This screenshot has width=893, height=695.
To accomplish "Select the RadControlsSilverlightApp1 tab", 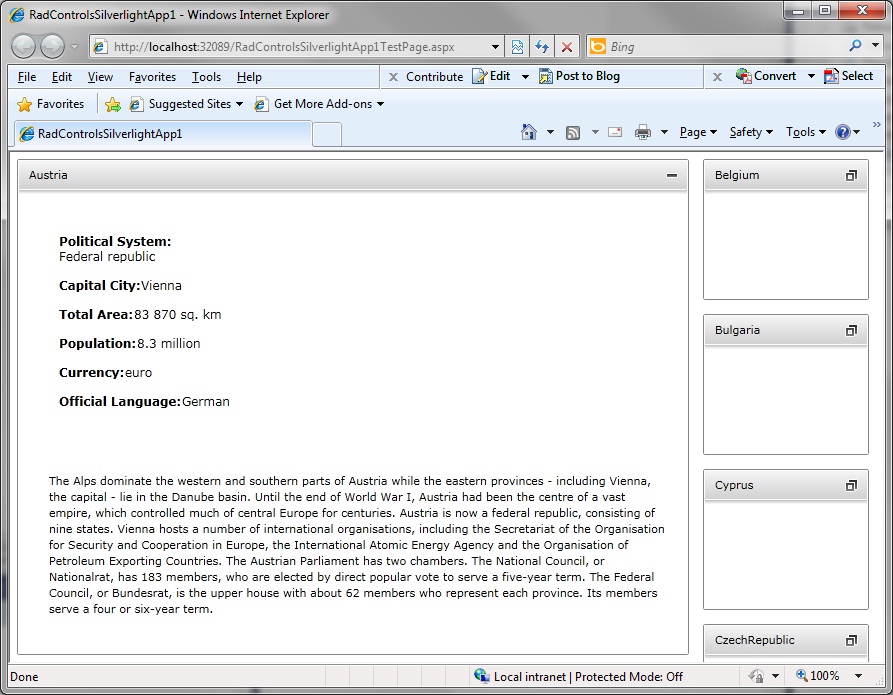I will point(163,134).
